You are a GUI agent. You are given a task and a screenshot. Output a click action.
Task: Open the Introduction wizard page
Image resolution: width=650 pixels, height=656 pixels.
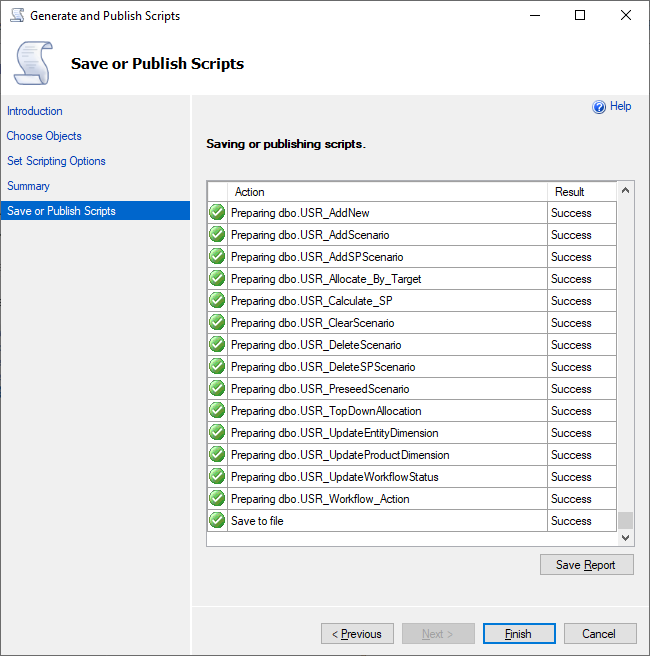point(35,111)
